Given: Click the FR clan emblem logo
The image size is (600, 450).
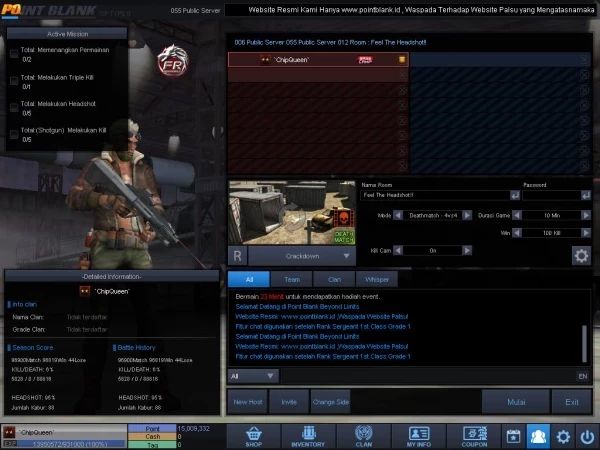Looking at the screenshot, I should pyautogui.click(x=173, y=61).
